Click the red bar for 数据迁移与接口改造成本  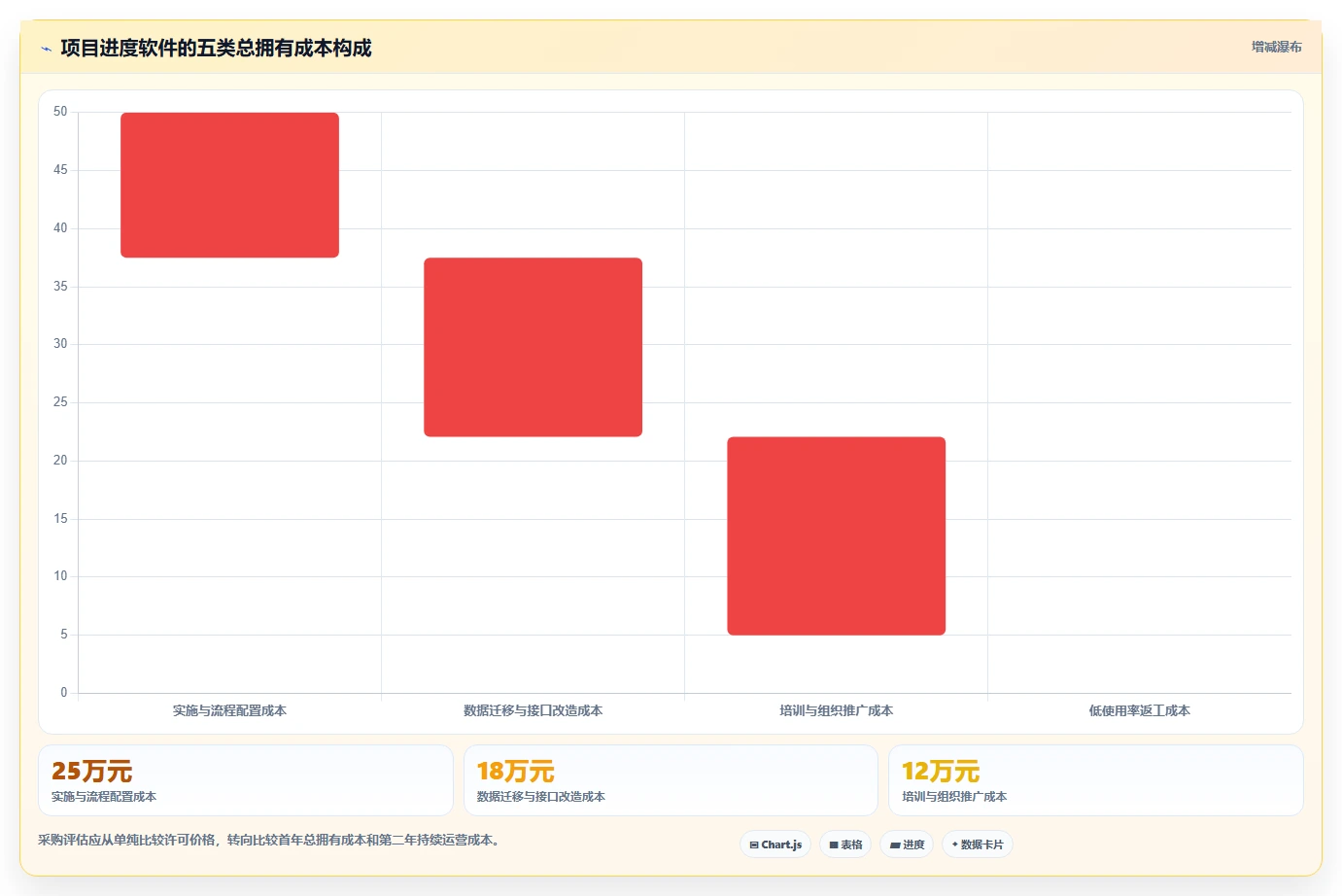[533, 347]
